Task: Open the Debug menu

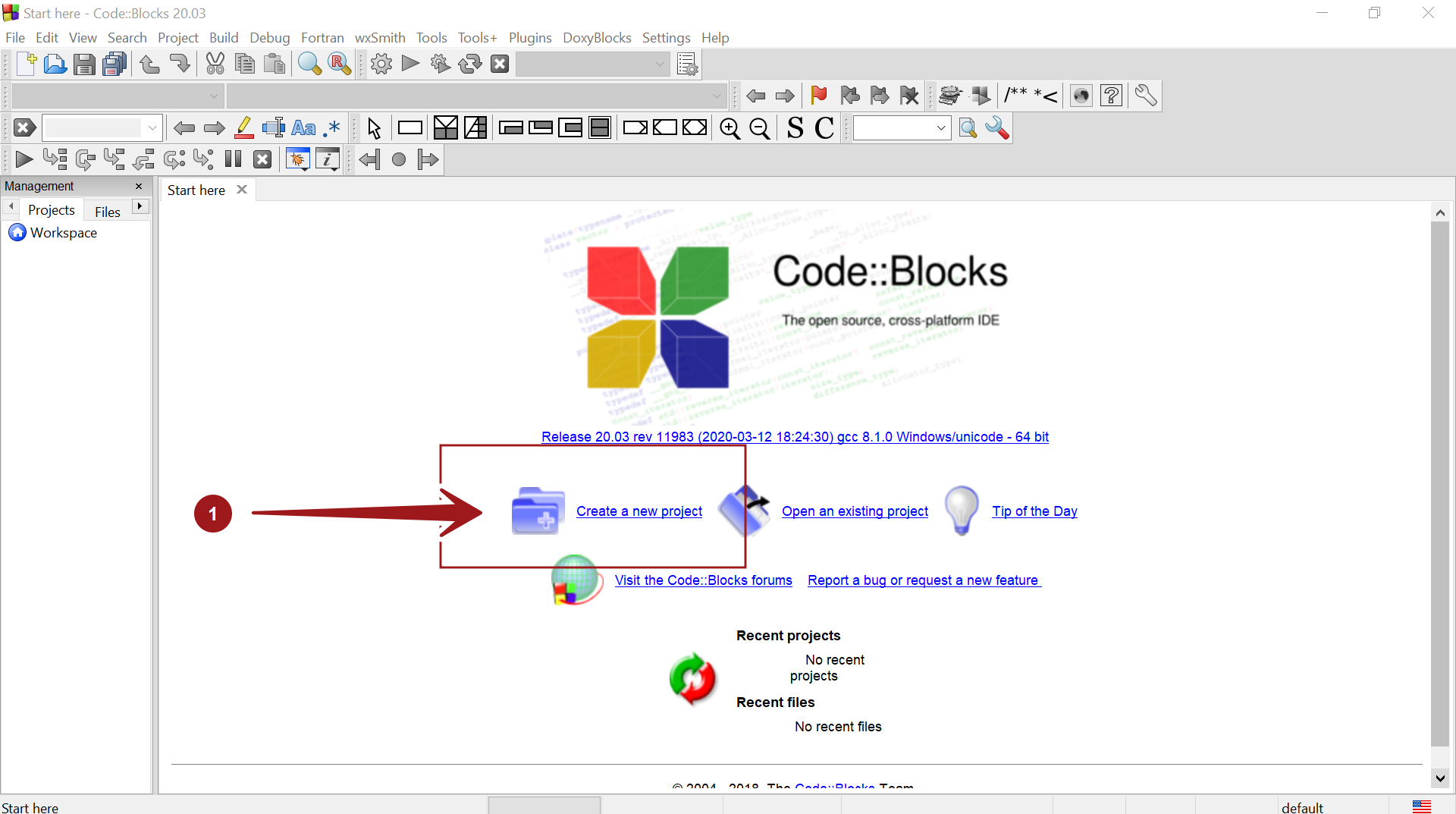Action: tap(270, 38)
